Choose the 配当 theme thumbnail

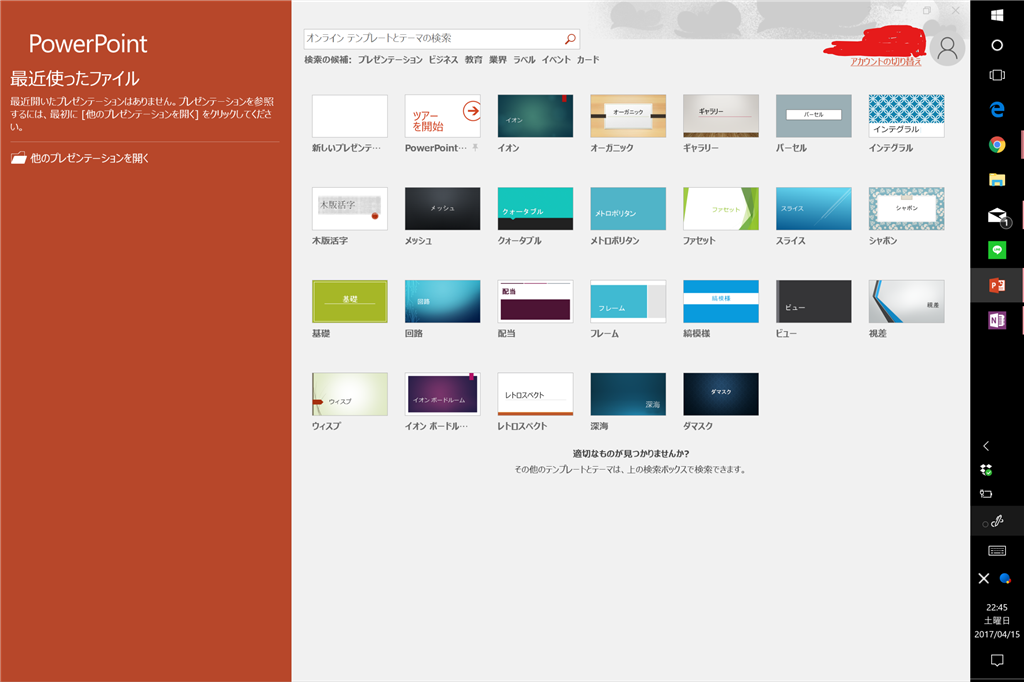[536, 301]
